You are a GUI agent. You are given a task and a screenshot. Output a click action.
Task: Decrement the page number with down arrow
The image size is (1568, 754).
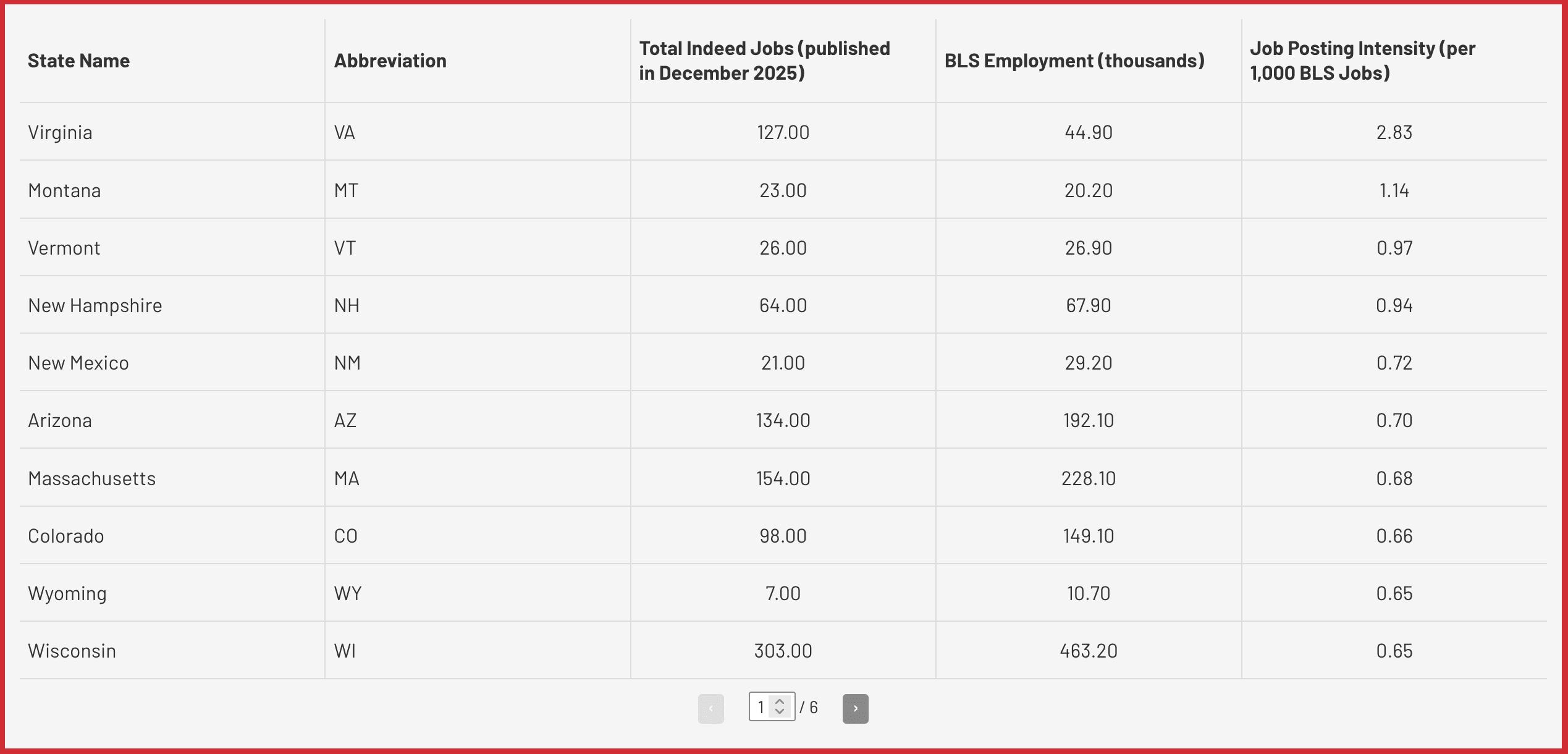click(780, 712)
